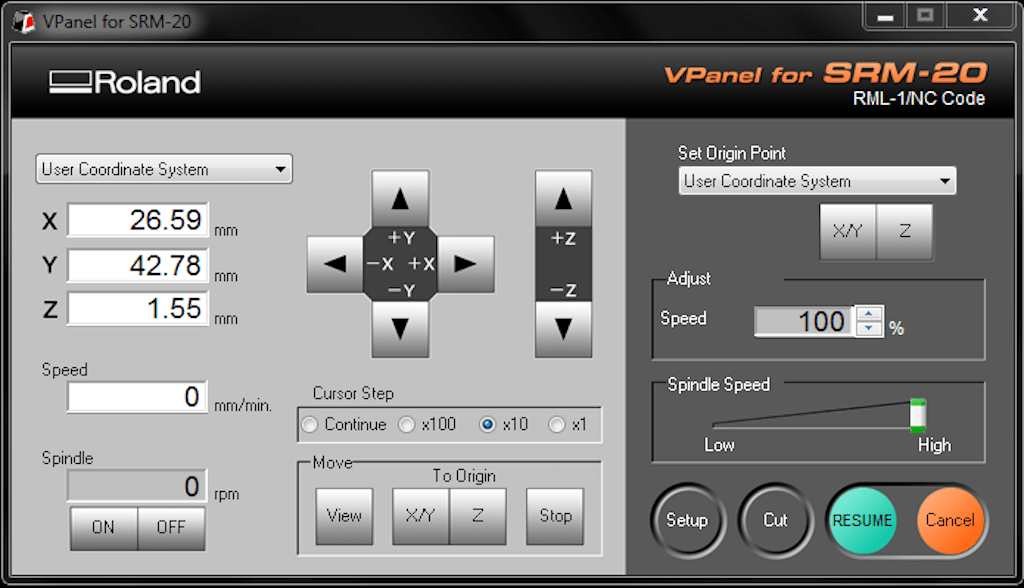The width and height of the screenshot is (1024, 588).
Task: Click the Z coordinate value field
Action: pos(138,308)
